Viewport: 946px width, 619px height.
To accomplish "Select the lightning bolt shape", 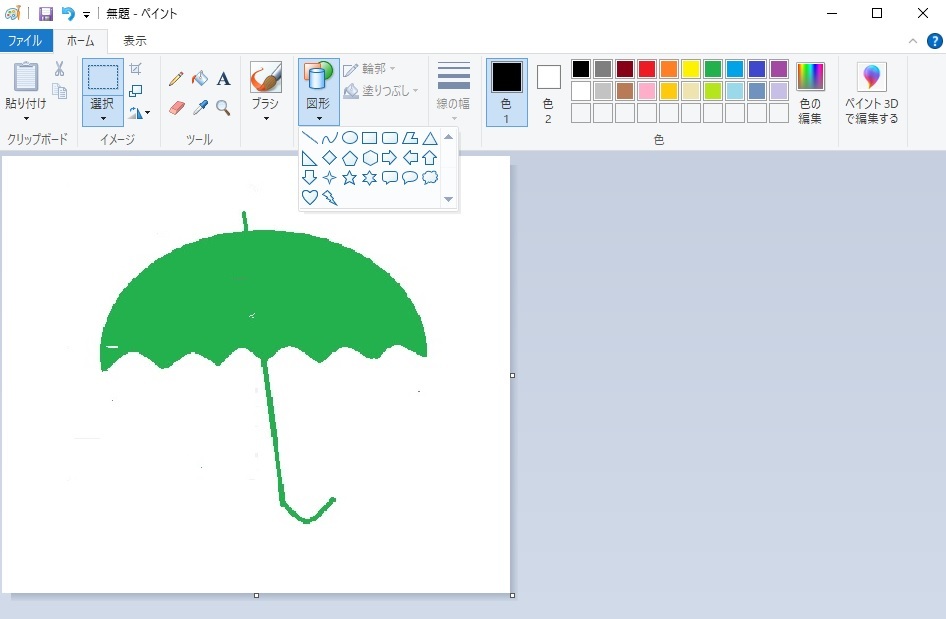I will [x=329, y=198].
